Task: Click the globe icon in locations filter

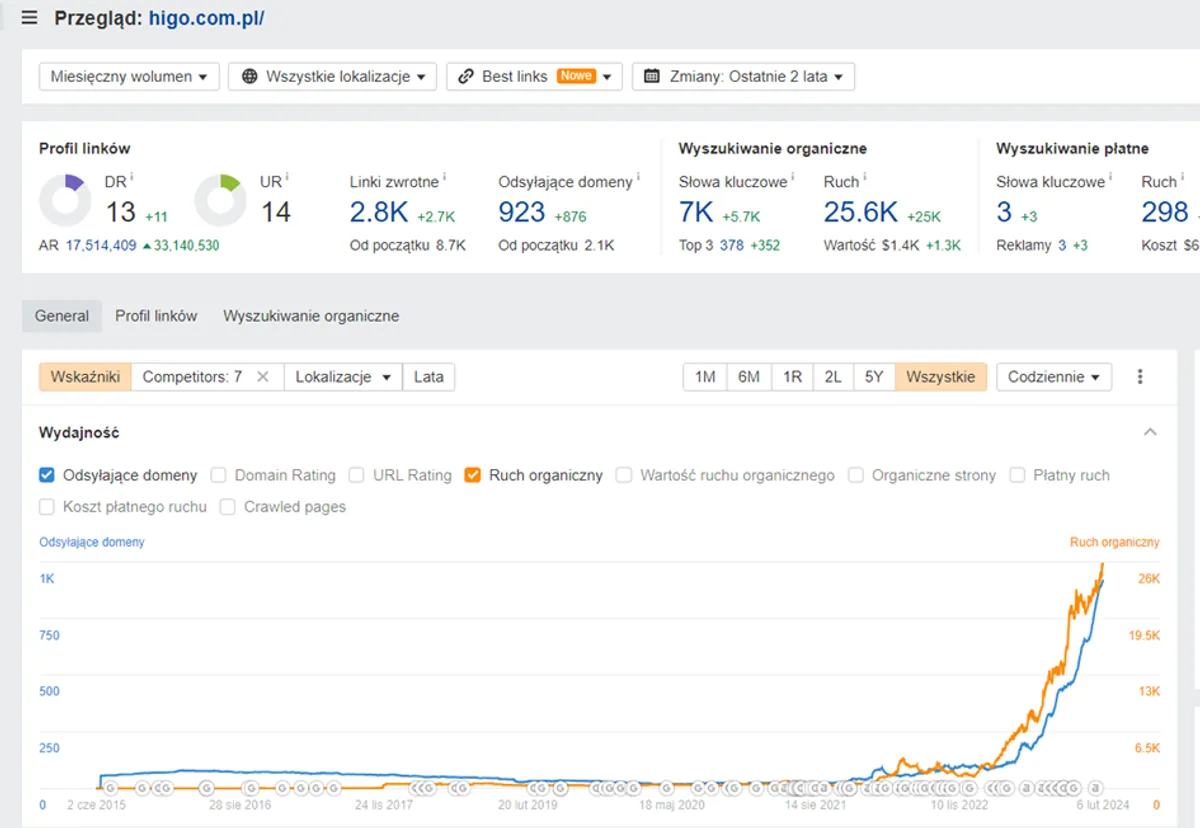Action: (x=250, y=76)
